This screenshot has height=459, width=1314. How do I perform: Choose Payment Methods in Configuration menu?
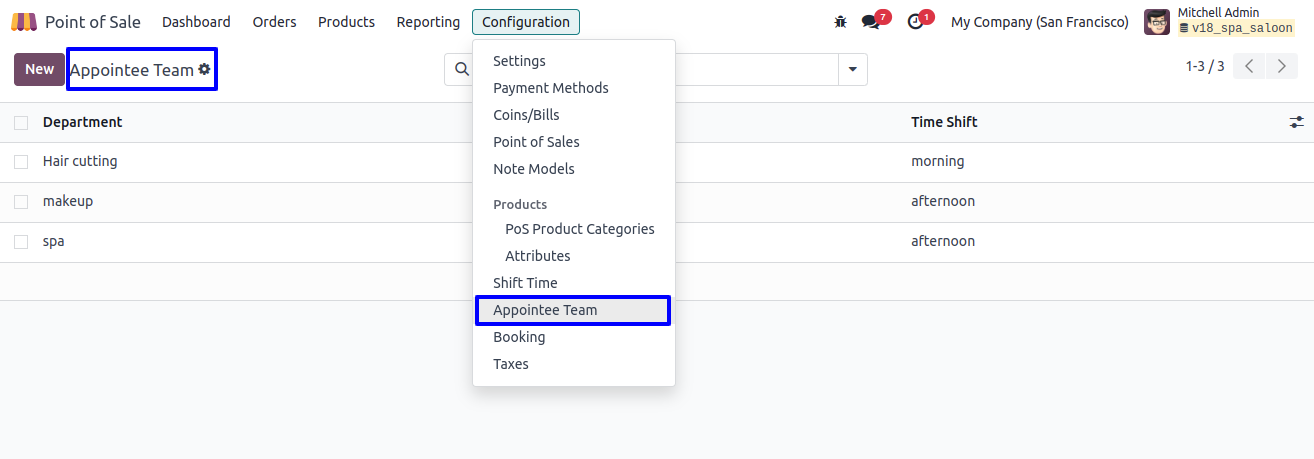(550, 88)
